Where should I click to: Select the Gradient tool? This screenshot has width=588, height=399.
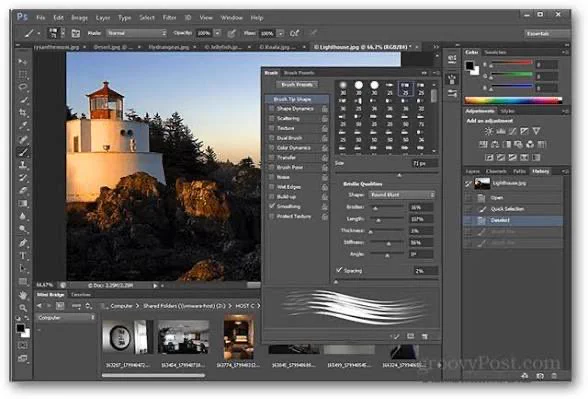[22, 204]
